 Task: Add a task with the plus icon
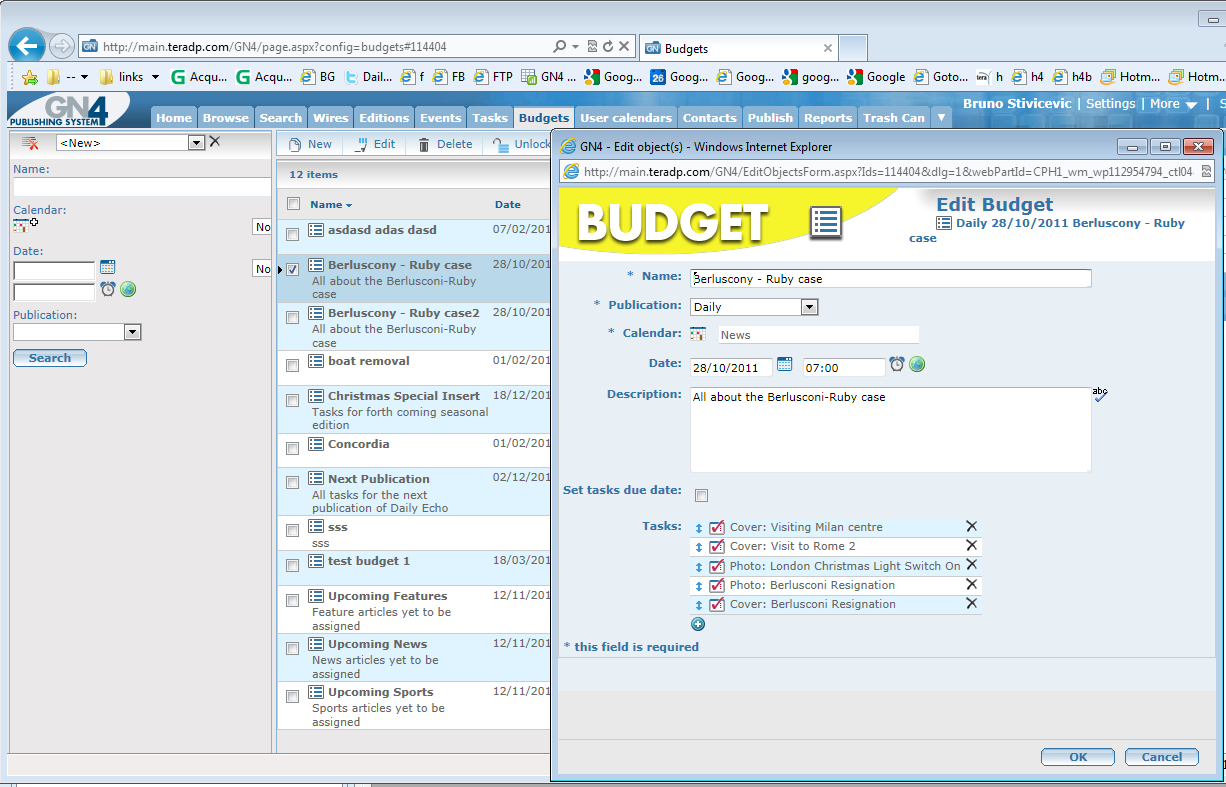(698, 624)
